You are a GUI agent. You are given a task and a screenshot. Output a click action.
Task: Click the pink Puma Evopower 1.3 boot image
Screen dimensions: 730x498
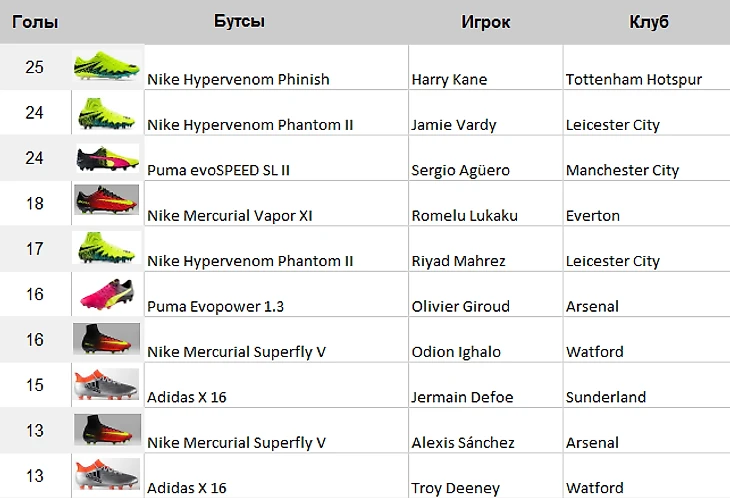[x=108, y=294]
